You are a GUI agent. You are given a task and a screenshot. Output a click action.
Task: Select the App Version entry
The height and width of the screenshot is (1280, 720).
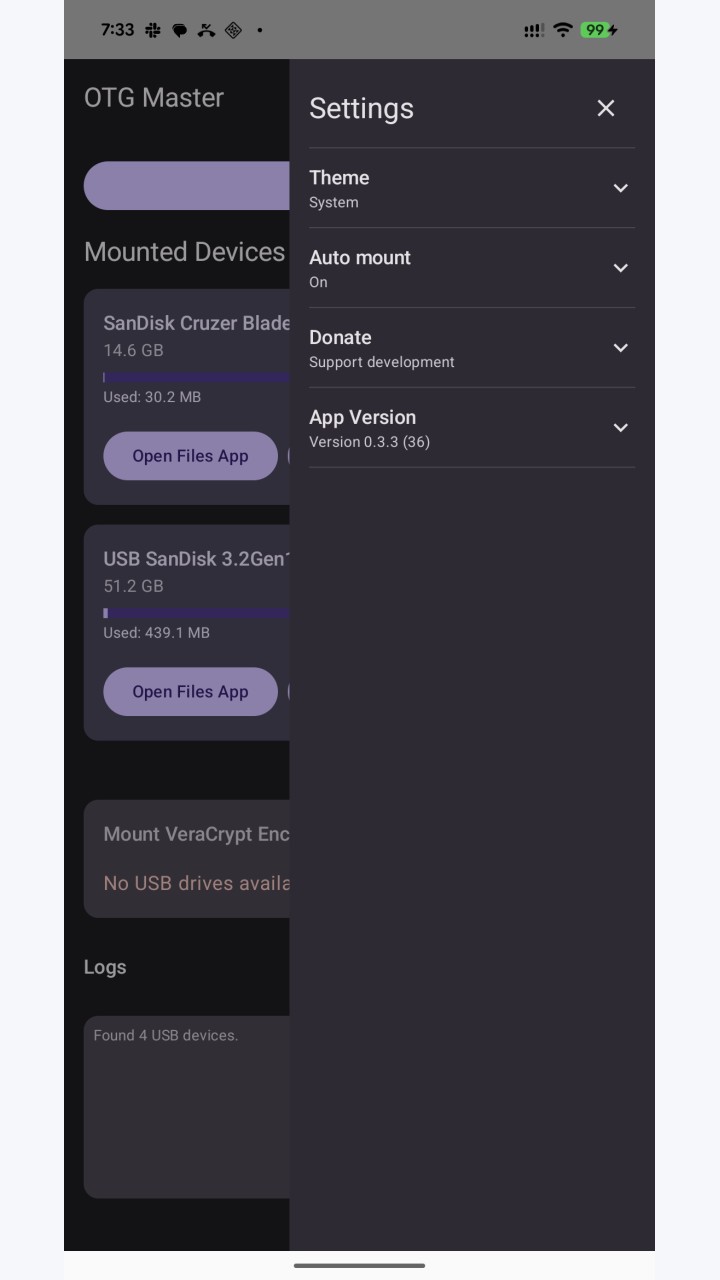[x=472, y=428]
